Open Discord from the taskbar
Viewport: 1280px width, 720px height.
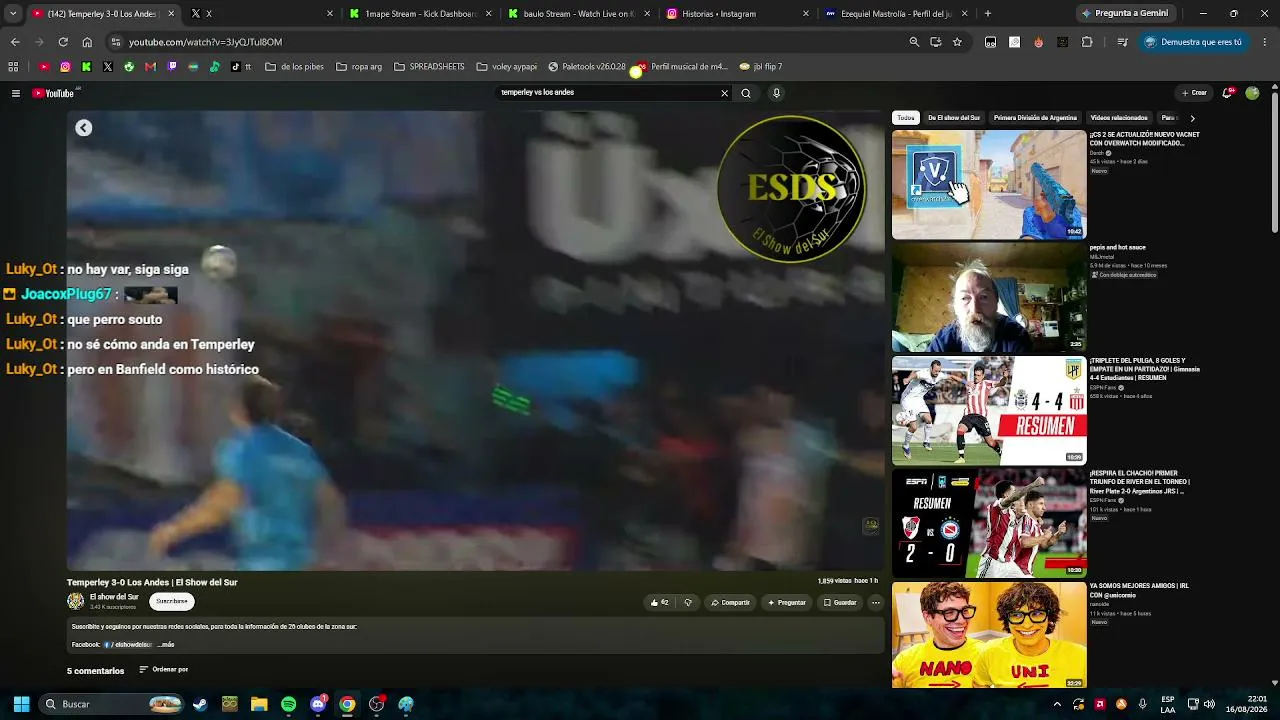tap(318, 704)
